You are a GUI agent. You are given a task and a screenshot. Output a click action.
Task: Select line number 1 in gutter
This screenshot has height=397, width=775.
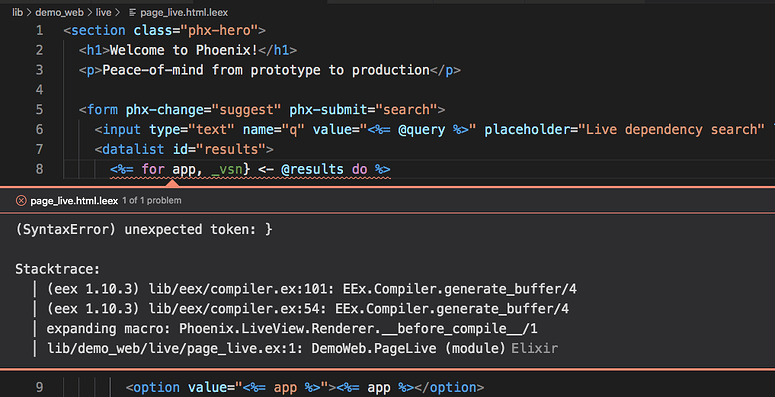39,31
